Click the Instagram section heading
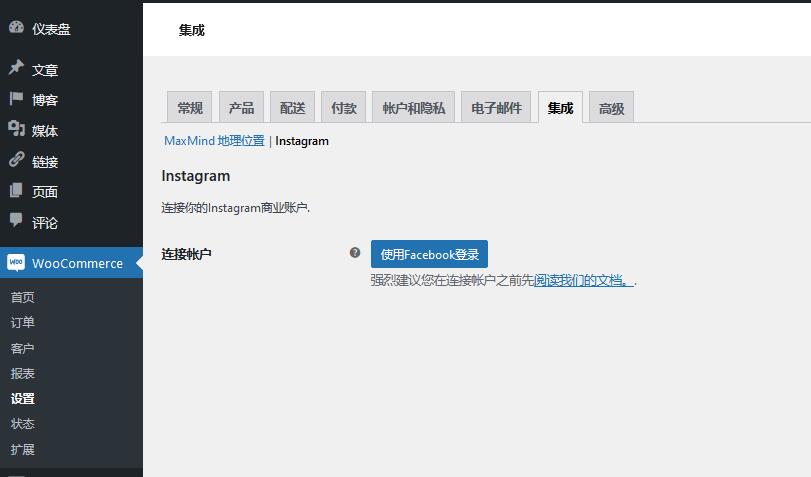The height and width of the screenshot is (477, 811). tap(196, 176)
